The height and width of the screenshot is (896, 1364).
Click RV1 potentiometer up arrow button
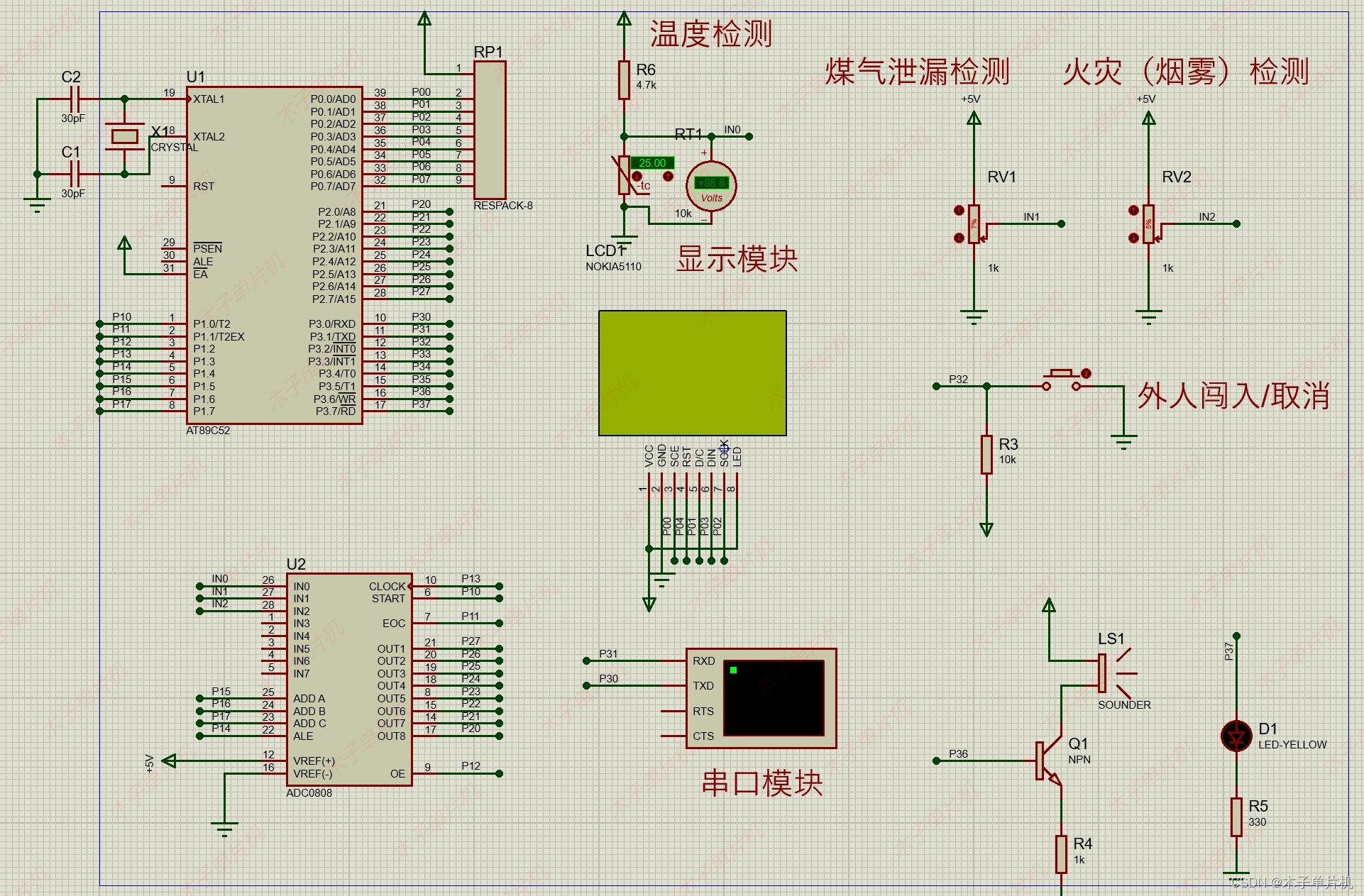click(959, 210)
